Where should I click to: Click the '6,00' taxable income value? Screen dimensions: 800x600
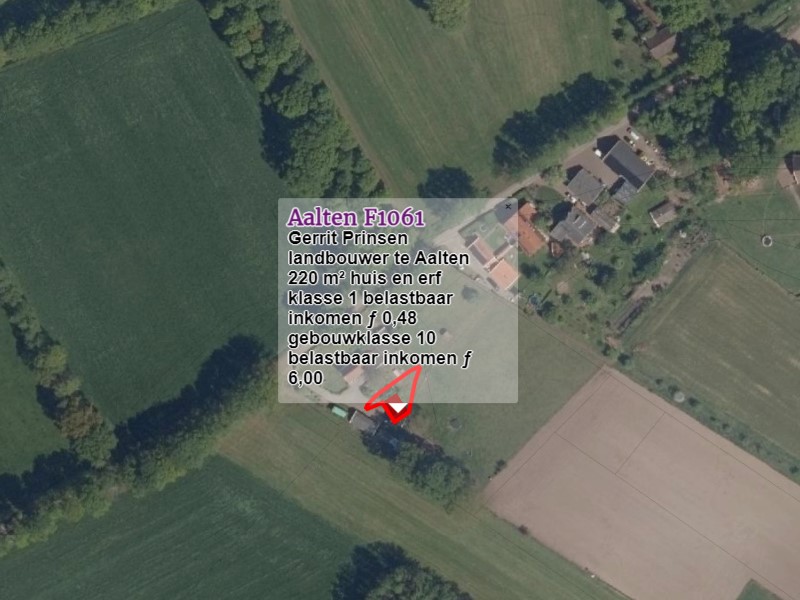coord(306,378)
